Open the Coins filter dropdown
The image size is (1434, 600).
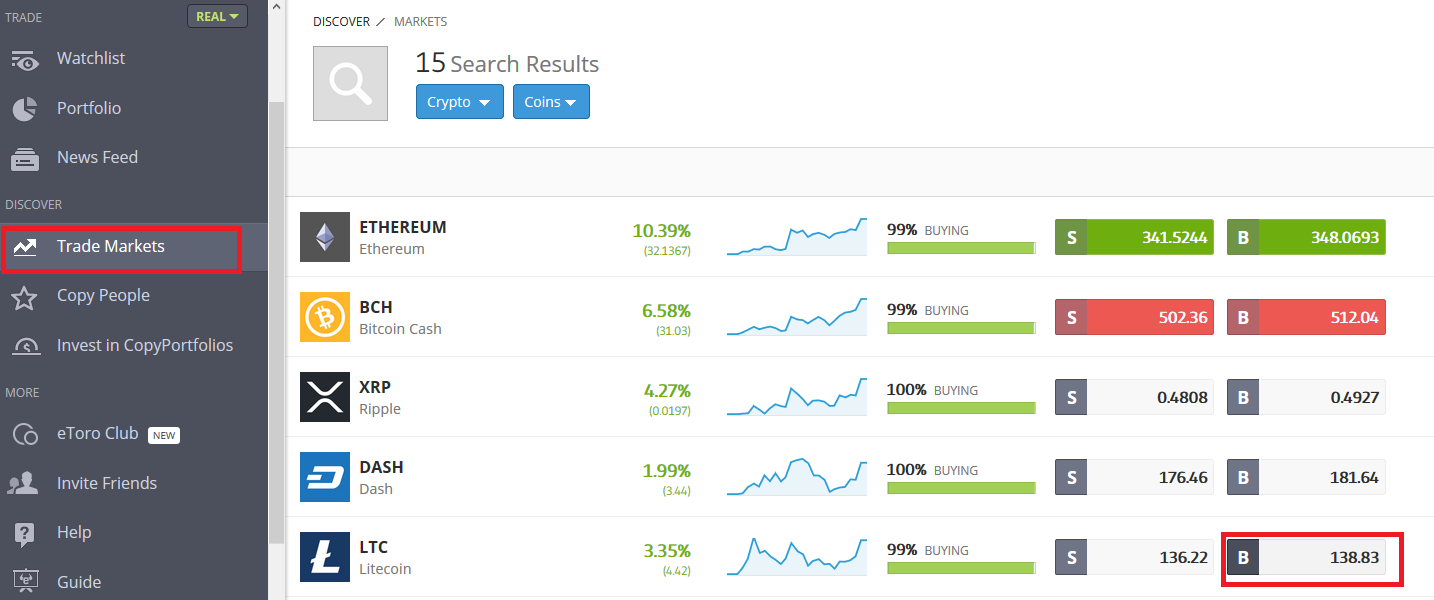point(551,102)
